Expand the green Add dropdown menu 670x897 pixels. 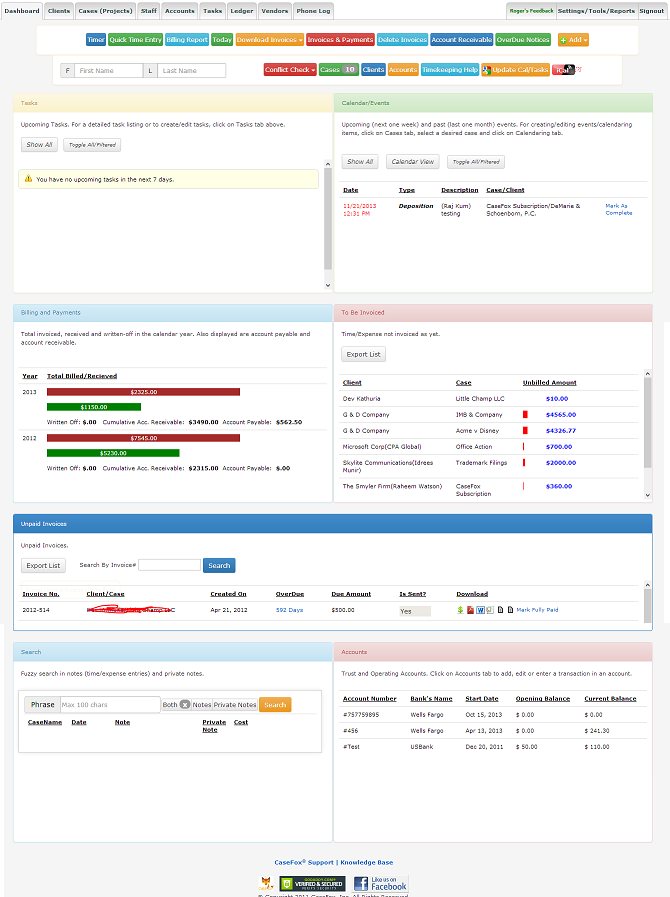573,40
